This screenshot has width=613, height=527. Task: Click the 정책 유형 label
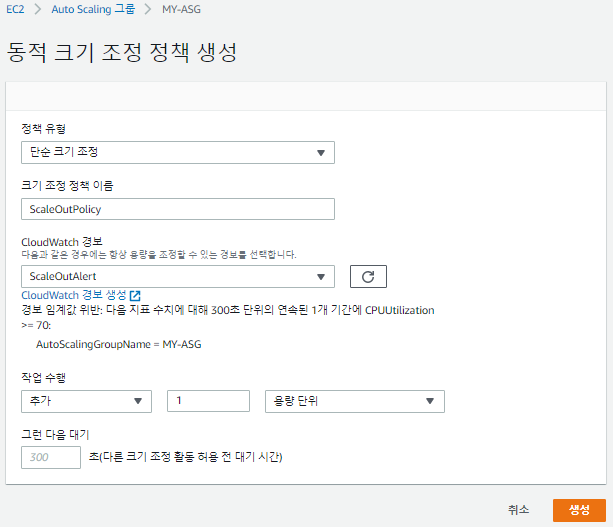click(43, 129)
